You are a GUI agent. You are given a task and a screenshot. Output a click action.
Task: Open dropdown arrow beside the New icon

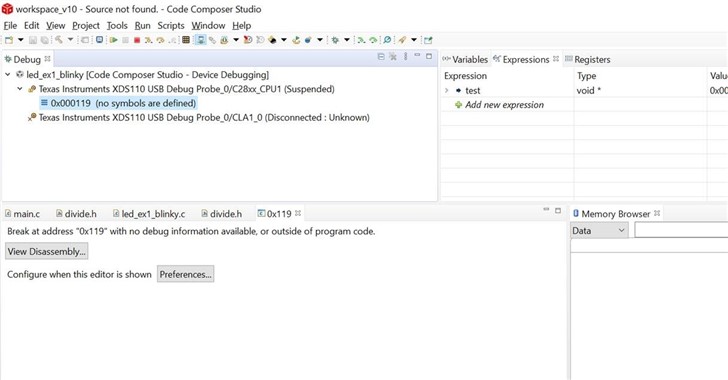point(20,40)
